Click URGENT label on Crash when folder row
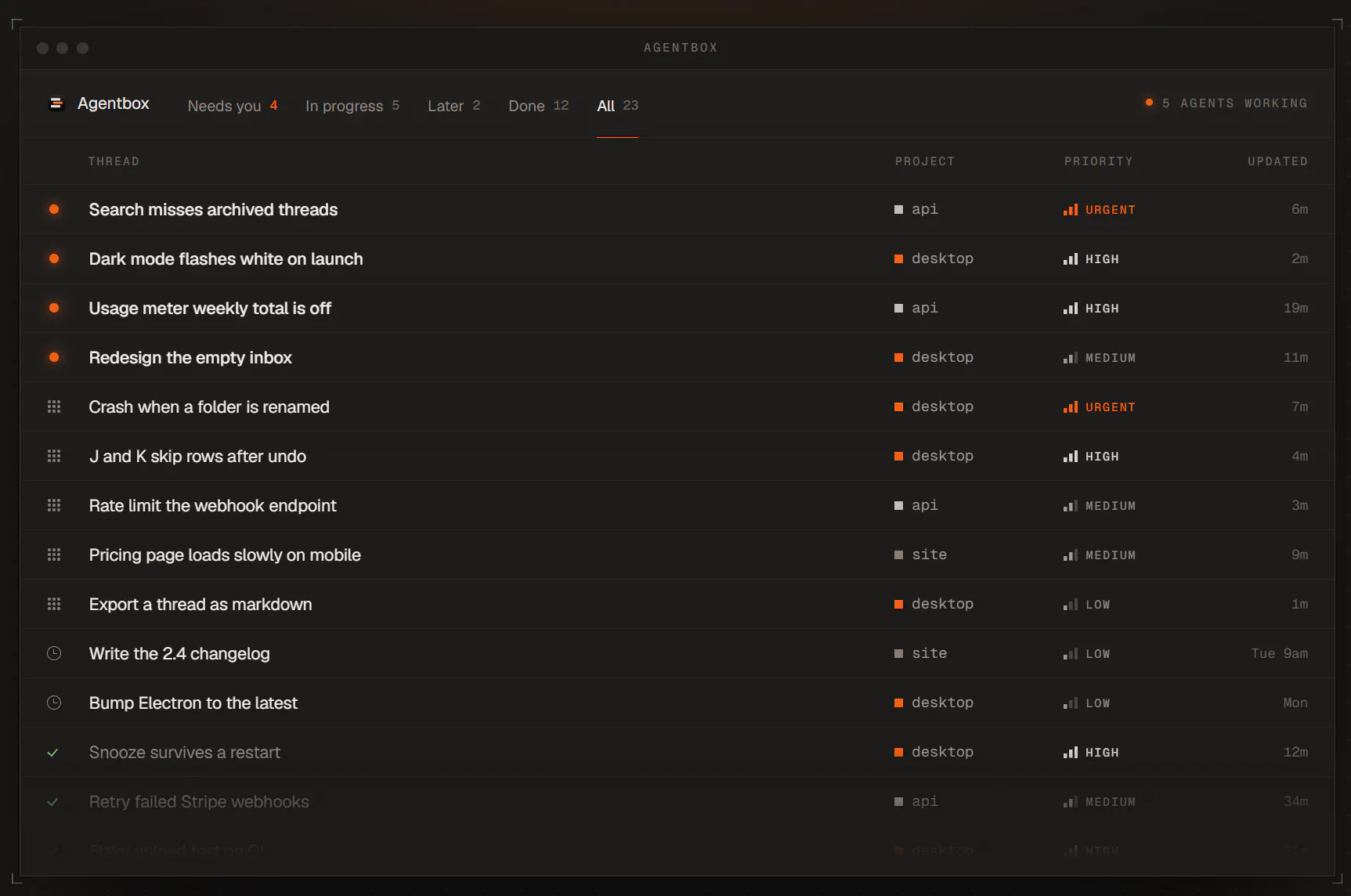Screen dimensions: 1351x896 point(1111,407)
